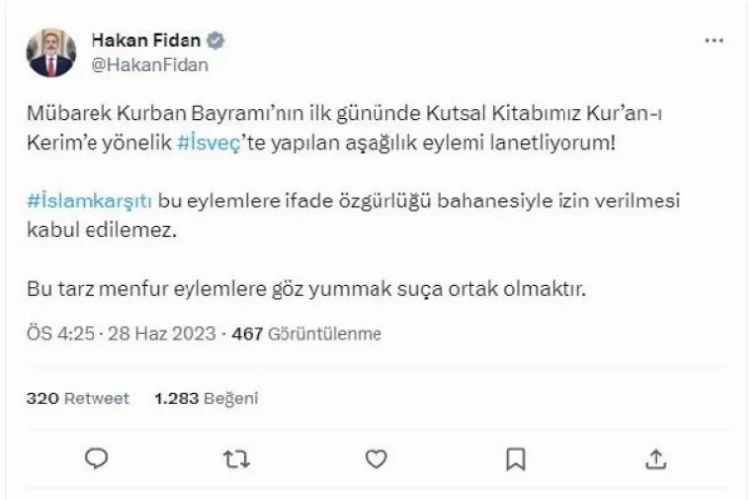Click the reply speech bubble icon
This screenshot has width=750, height=500.
pyautogui.click(x=96, y=458)
